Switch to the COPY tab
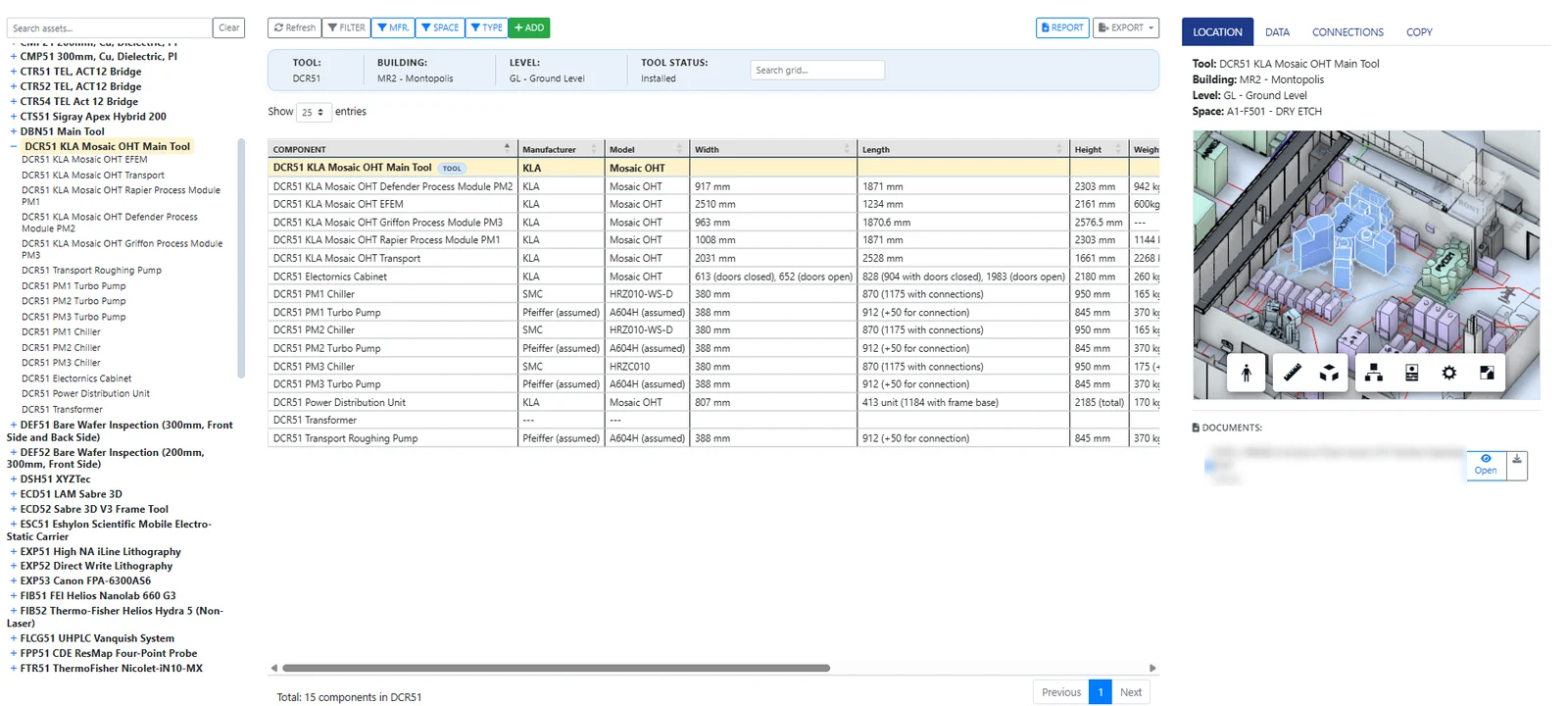The height and width of the screenshot is (706, 1568). click(x=1419, y=31)
